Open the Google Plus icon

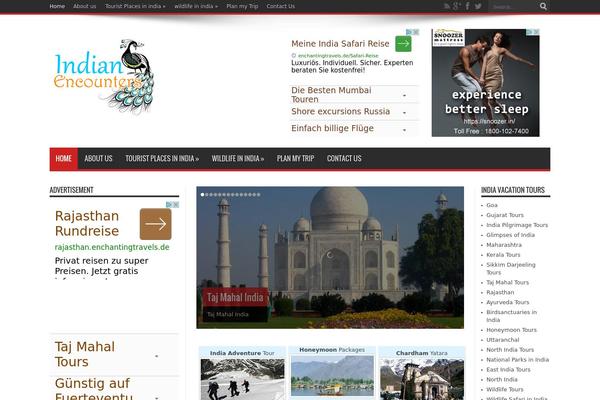click(x=457, y=6)
